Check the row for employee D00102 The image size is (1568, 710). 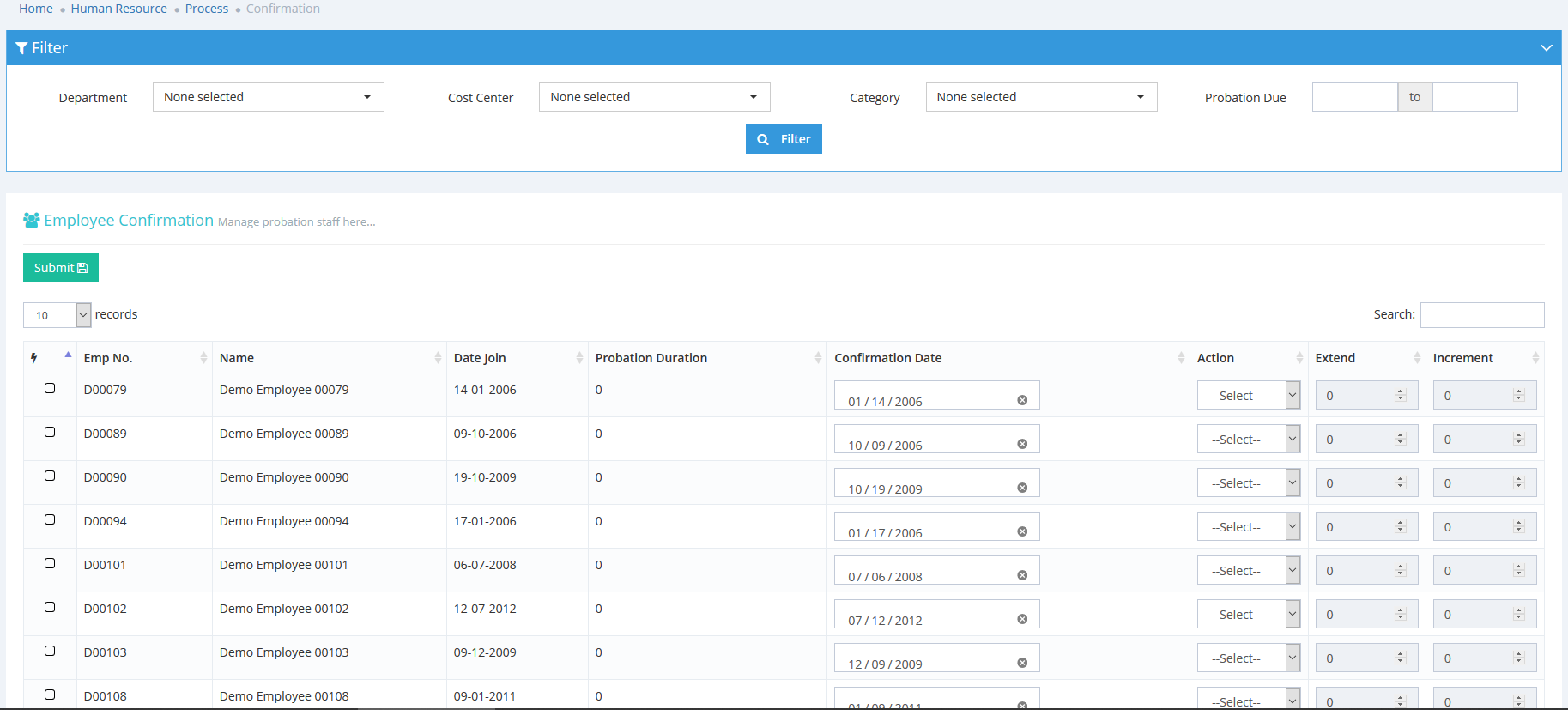pyautogui.click(x=50, y=607)
